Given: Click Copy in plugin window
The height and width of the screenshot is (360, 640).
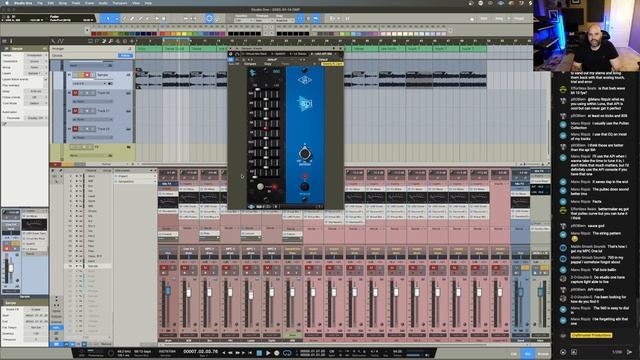Looking at the screenshot, I should click(x=268, y=64).
